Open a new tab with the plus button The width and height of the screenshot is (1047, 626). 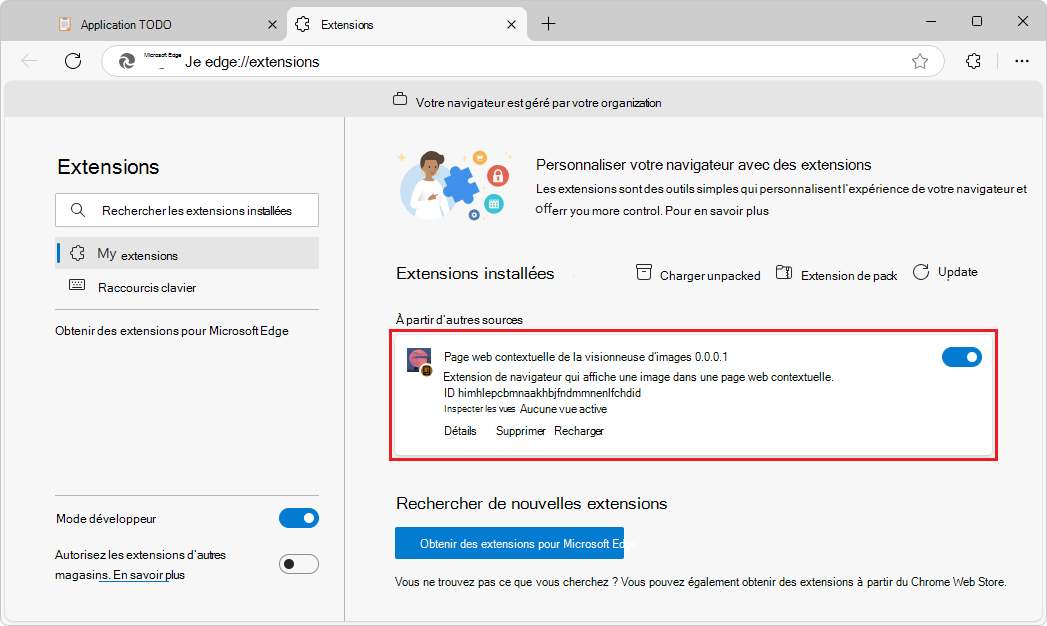click(x=548, y=23)
